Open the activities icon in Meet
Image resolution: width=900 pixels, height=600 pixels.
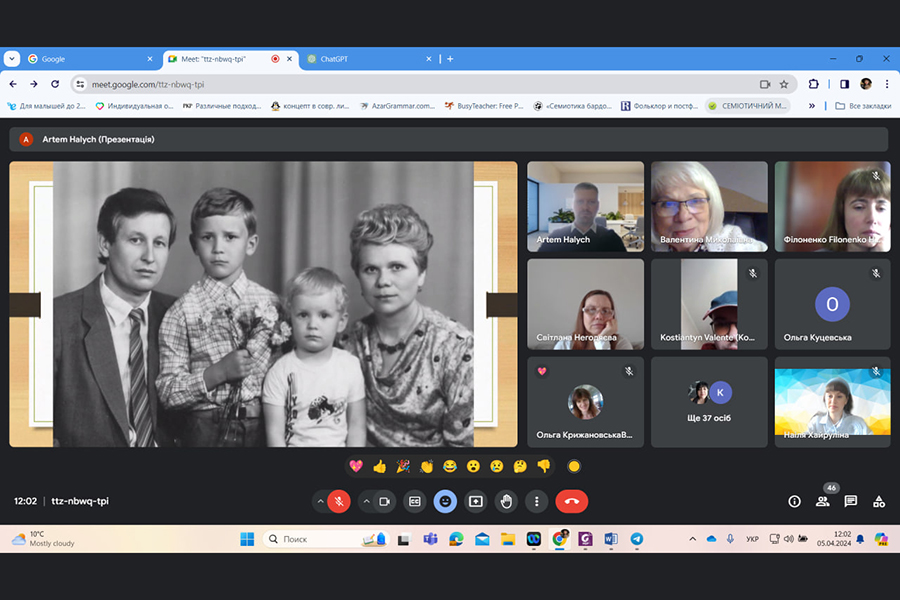879,501
